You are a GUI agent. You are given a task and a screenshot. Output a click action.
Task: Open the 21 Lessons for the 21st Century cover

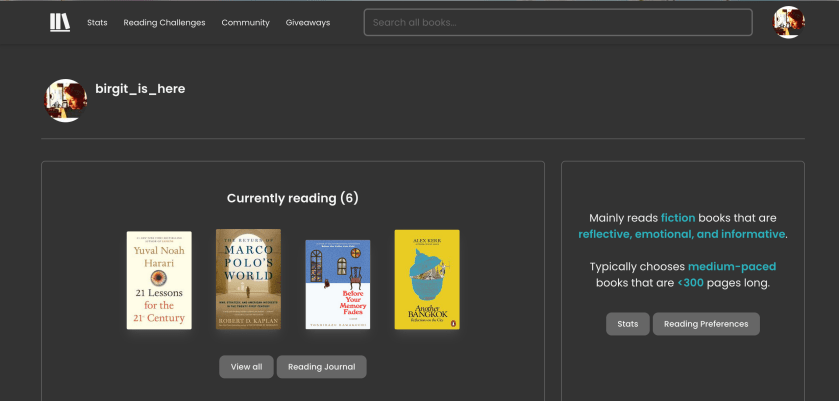[x=159, y=280]
